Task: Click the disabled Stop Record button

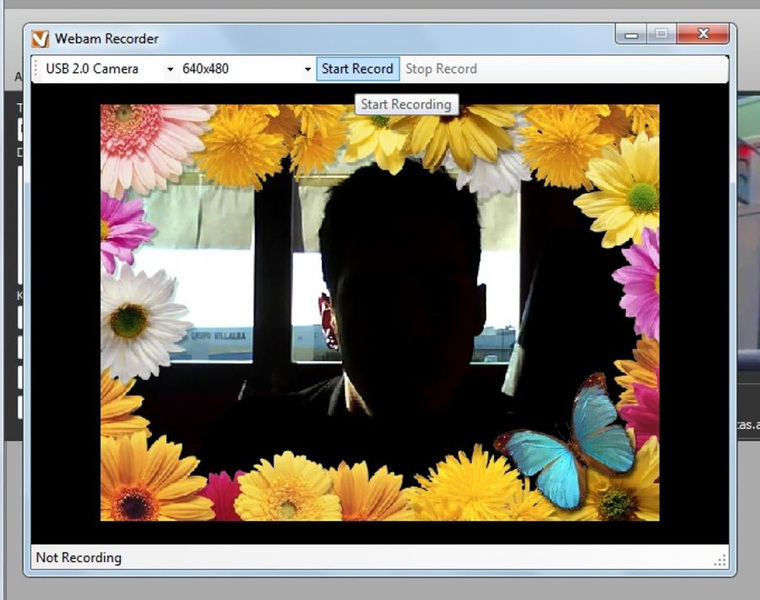Action: pyautogui.click(x=441, y=69)
